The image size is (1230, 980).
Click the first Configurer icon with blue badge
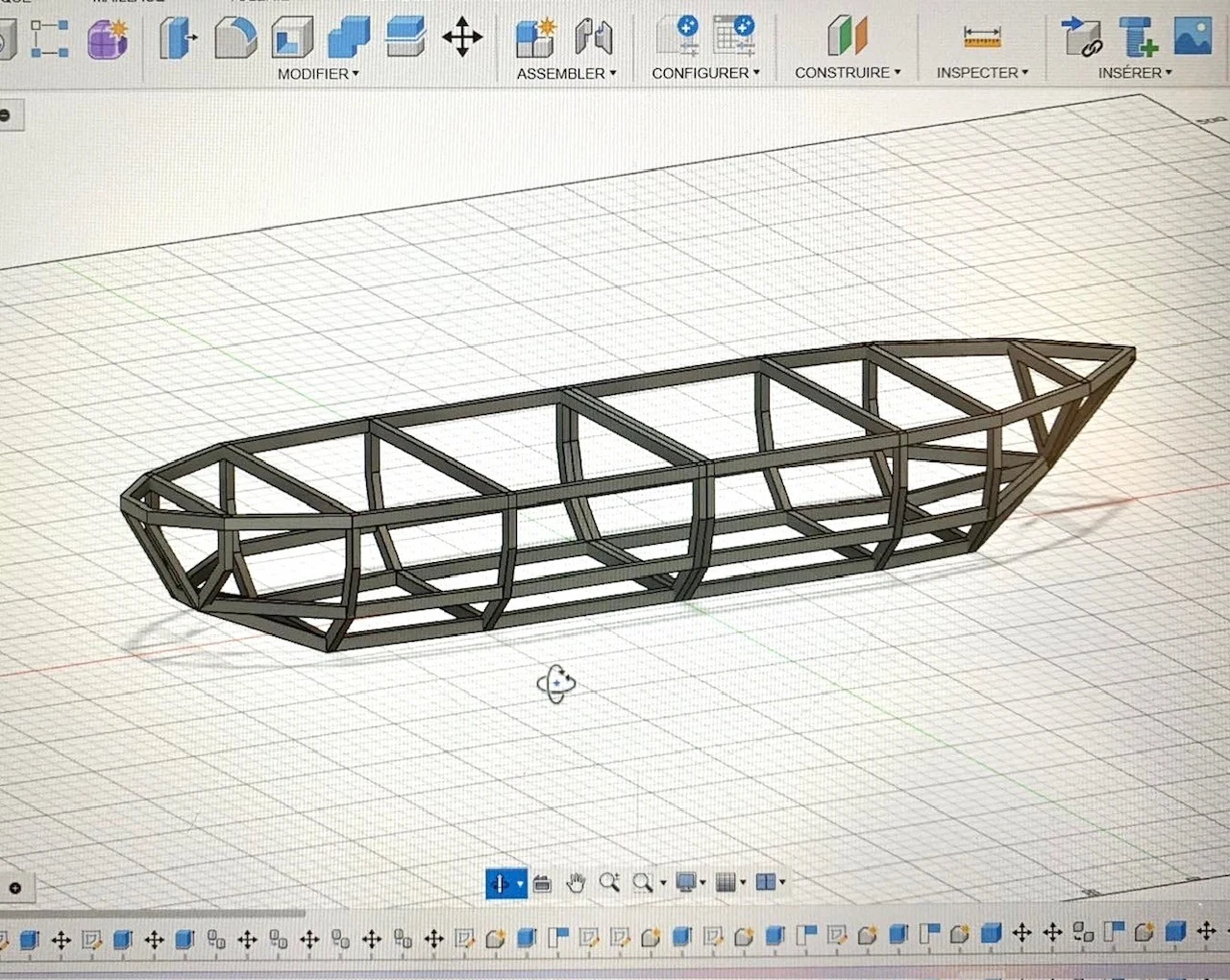pyautogui.click(x=679, y=37)
